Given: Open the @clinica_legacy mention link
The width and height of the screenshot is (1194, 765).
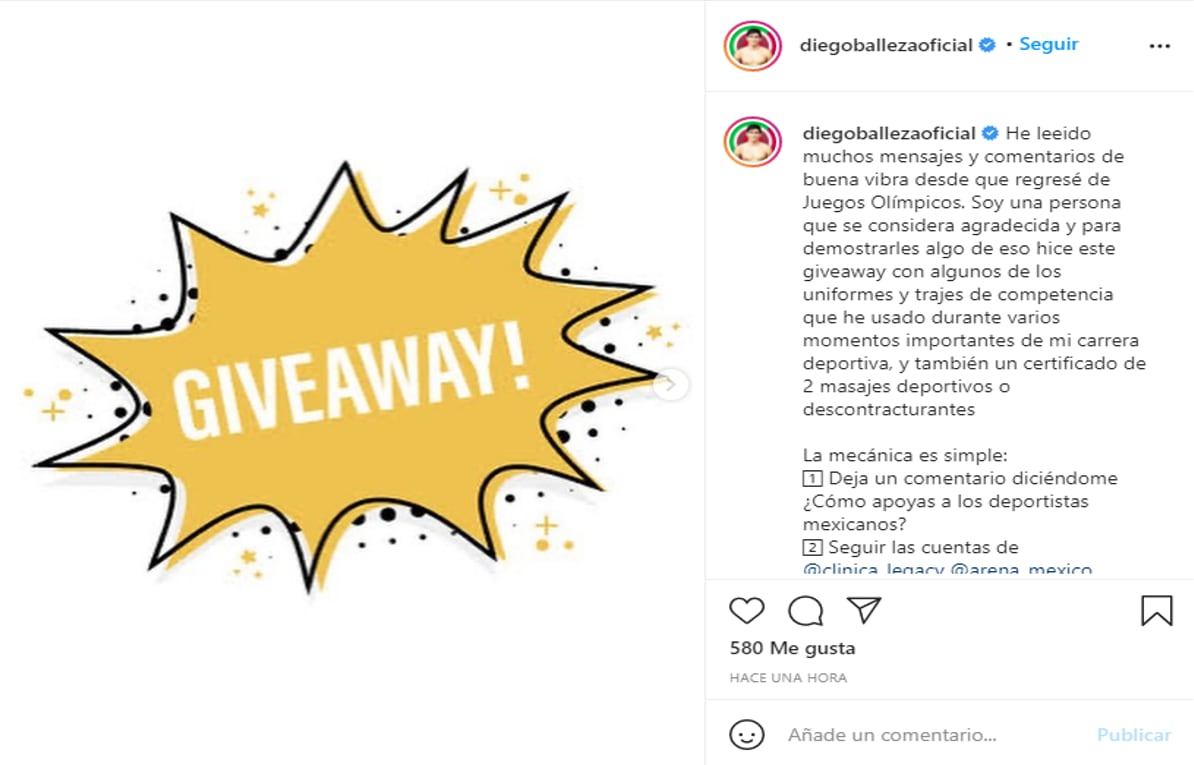Looking at the screenshot, I should [873, 569].
